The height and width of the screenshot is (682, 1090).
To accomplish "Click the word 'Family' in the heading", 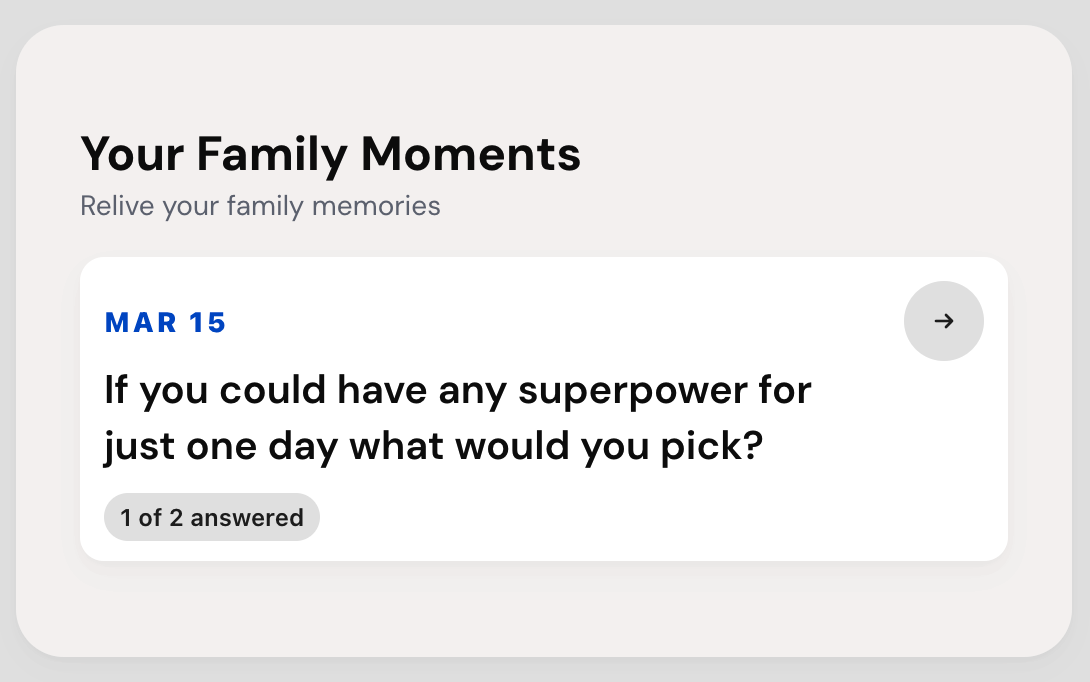I will [x=272, y=155].
